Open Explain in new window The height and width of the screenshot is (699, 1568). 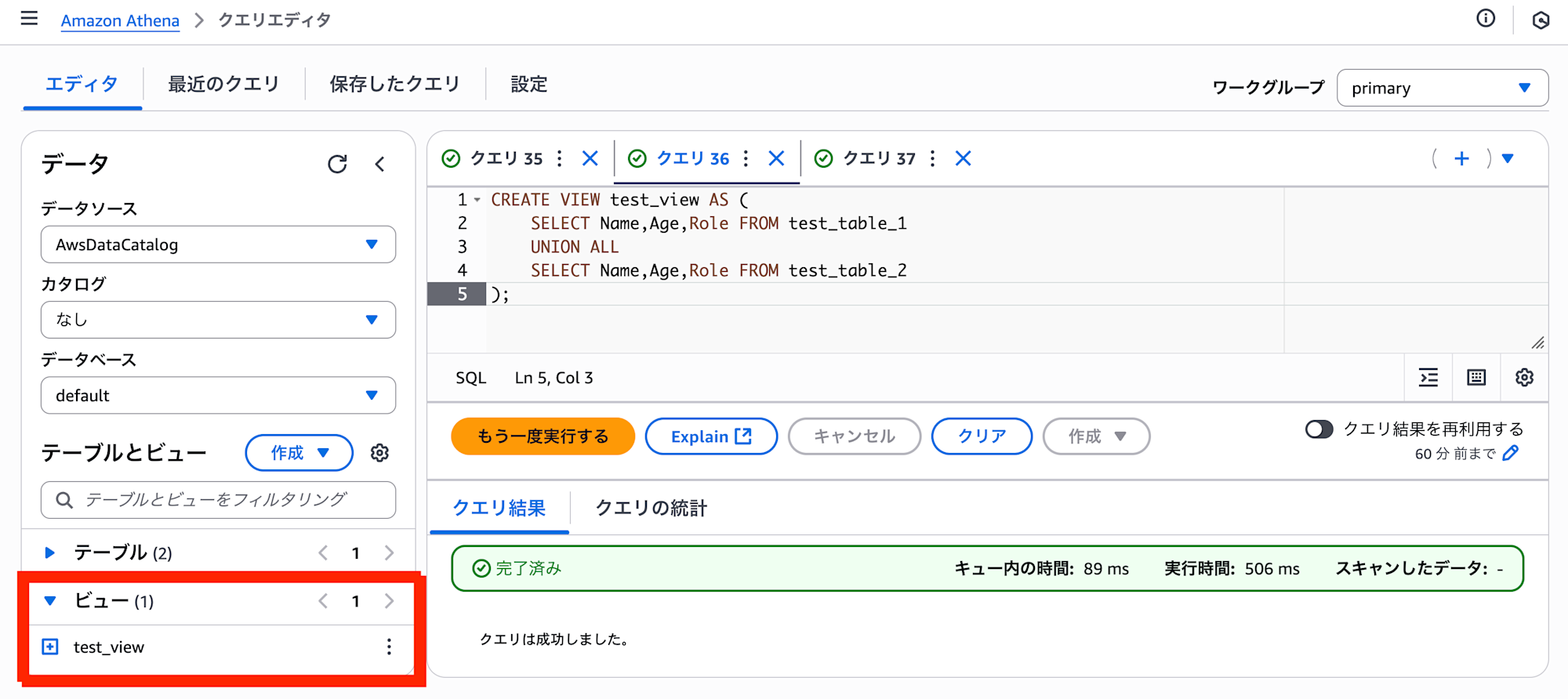(x=711, y=436)
